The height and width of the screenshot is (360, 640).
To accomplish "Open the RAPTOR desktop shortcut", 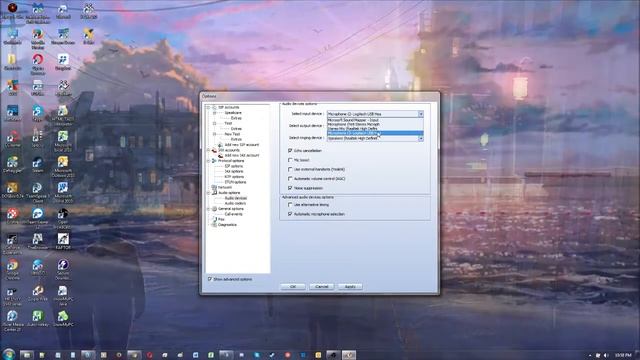I will 62,241.
